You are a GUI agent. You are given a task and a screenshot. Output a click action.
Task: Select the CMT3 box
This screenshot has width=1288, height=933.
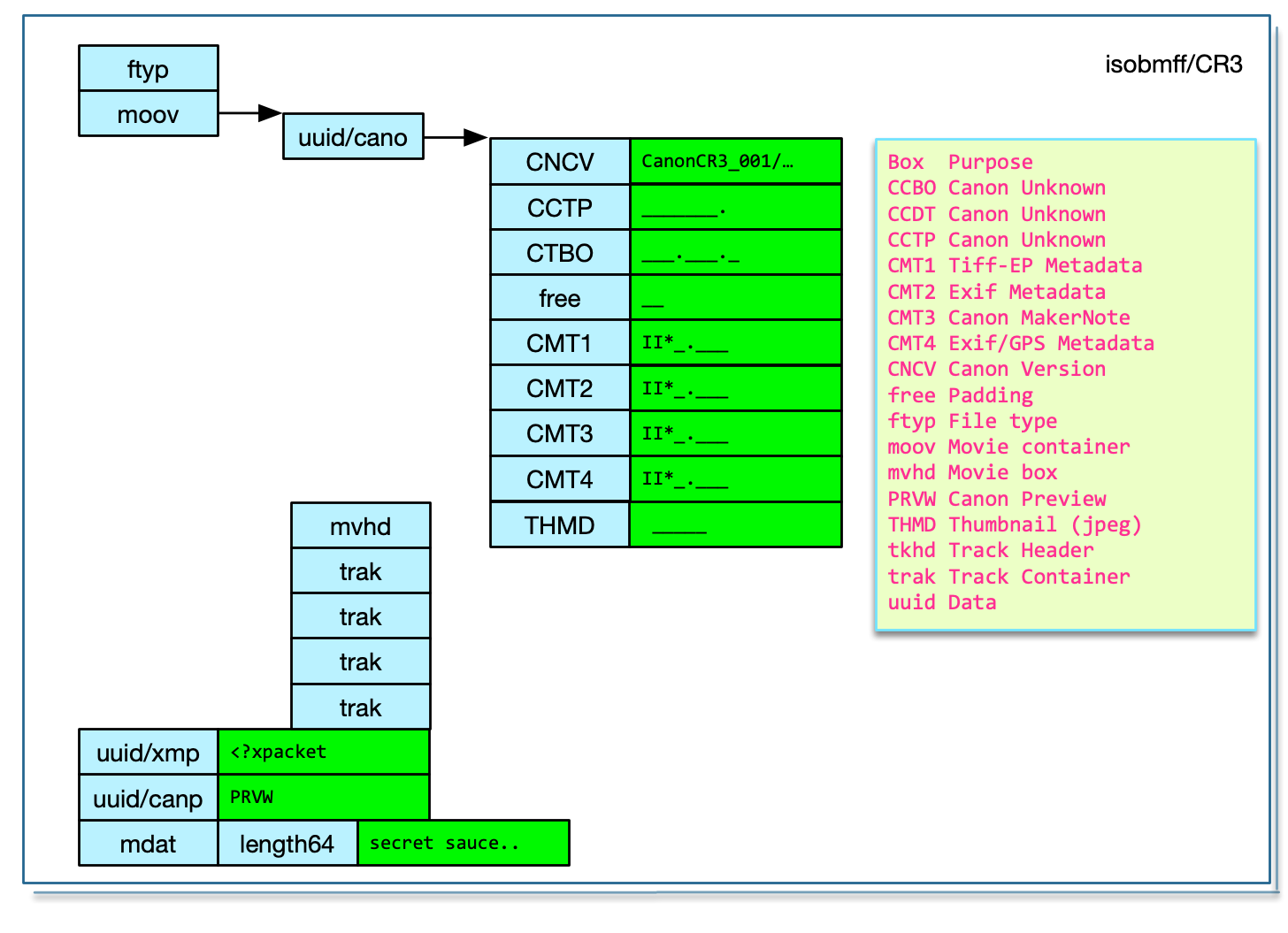pyautogui.click(x=559, y=433)
